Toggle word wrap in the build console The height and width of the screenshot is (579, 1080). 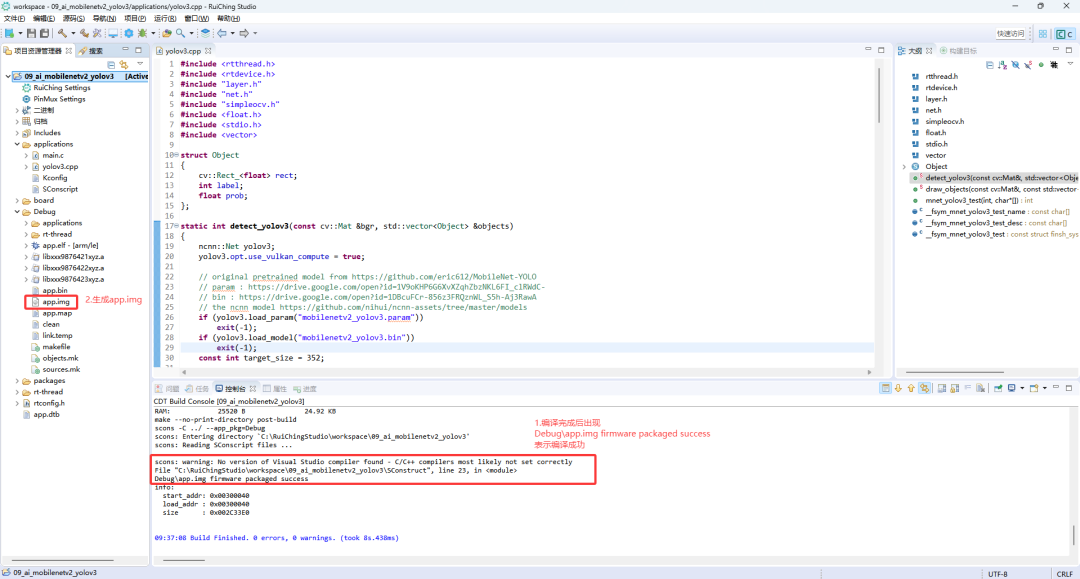coord(968,388)
